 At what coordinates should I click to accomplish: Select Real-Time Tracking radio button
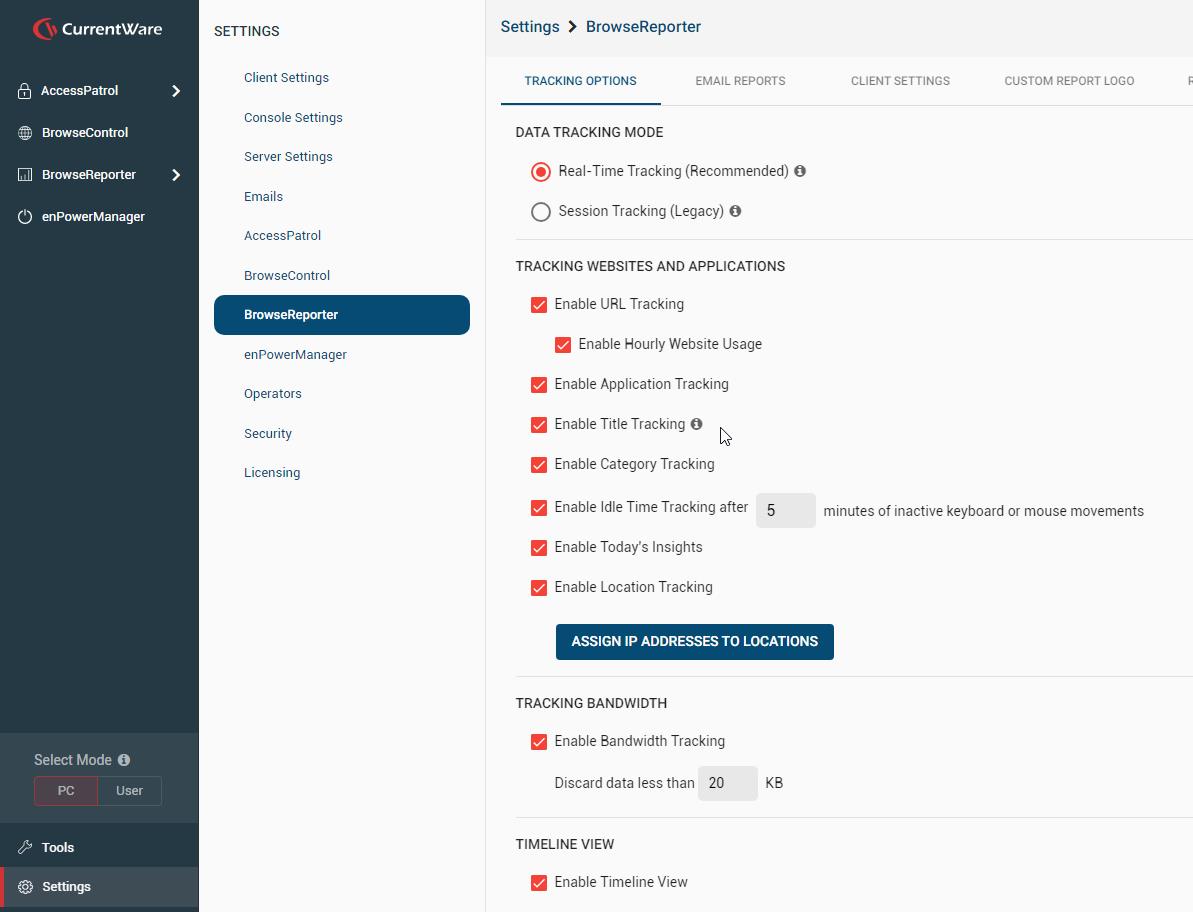click(x=541, y=172)
